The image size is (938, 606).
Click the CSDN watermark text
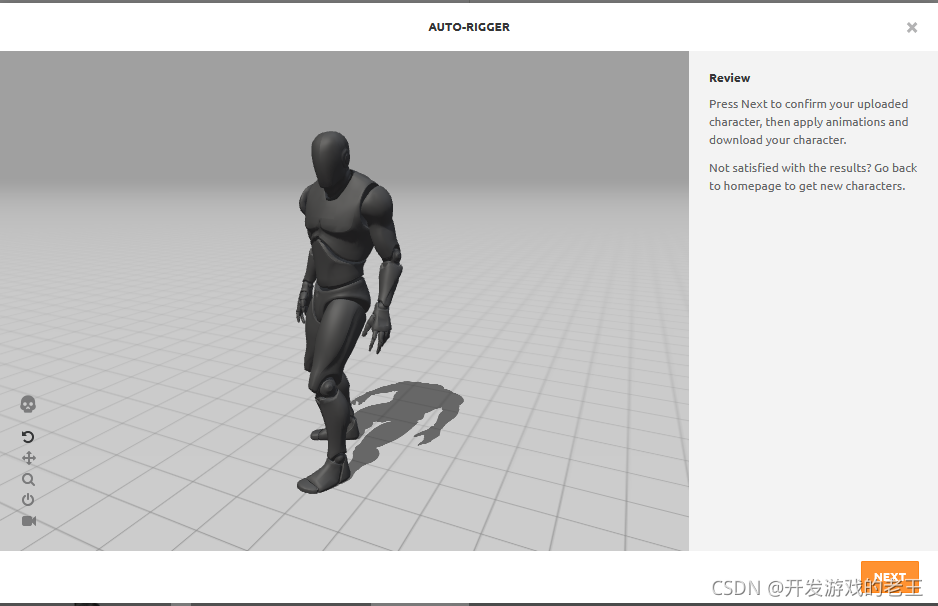817,587
